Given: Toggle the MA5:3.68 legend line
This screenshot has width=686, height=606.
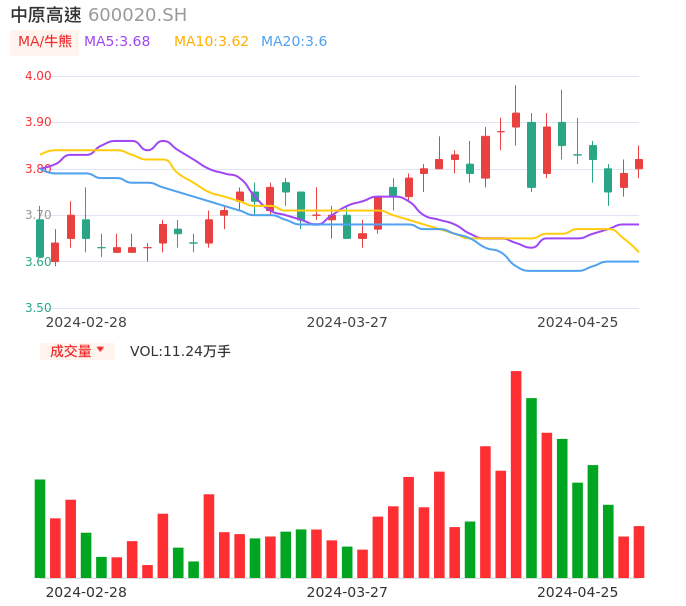Looking at the screenshot, I should point(117,42).
